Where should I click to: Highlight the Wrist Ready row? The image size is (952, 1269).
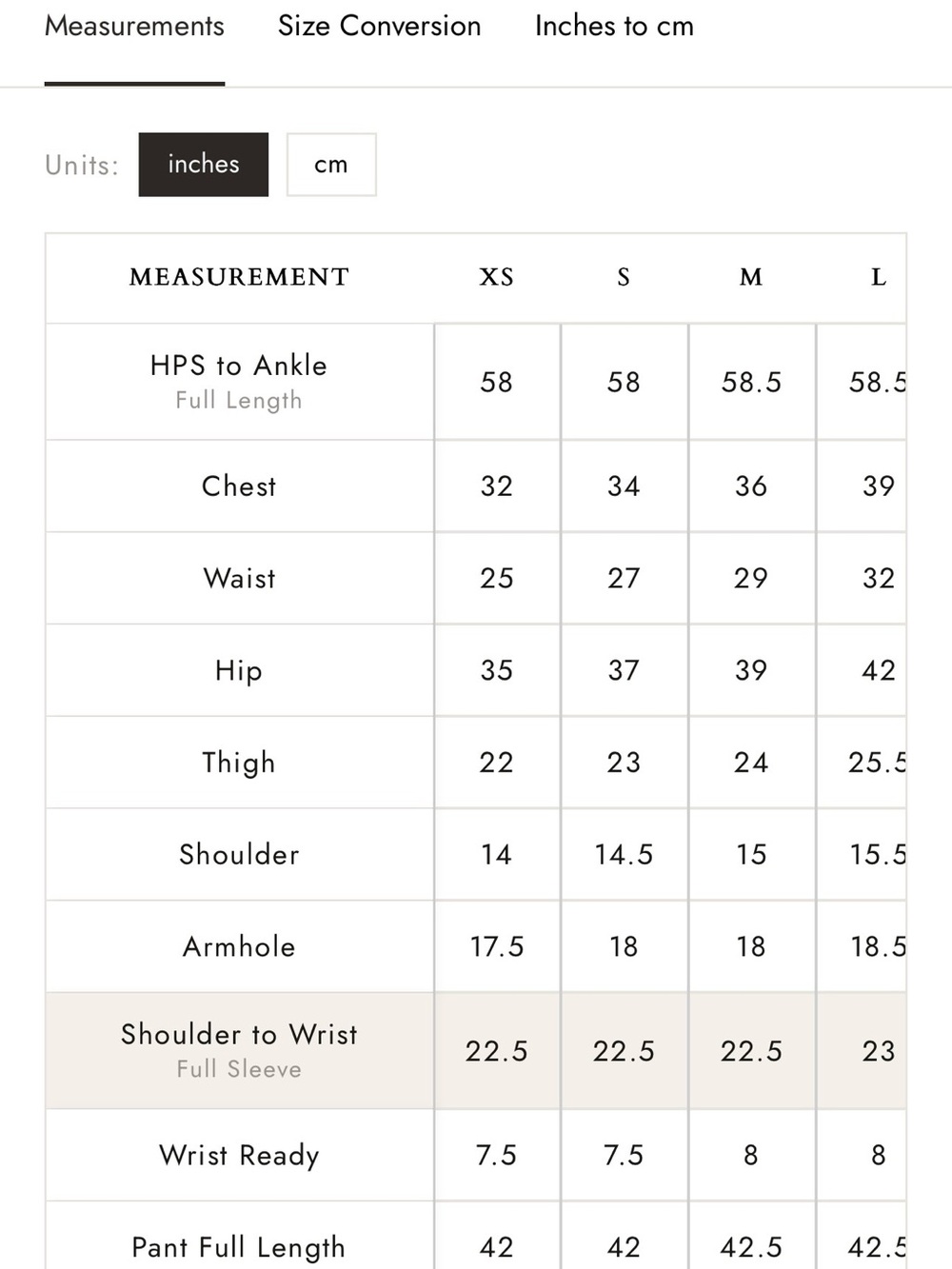476,1155
